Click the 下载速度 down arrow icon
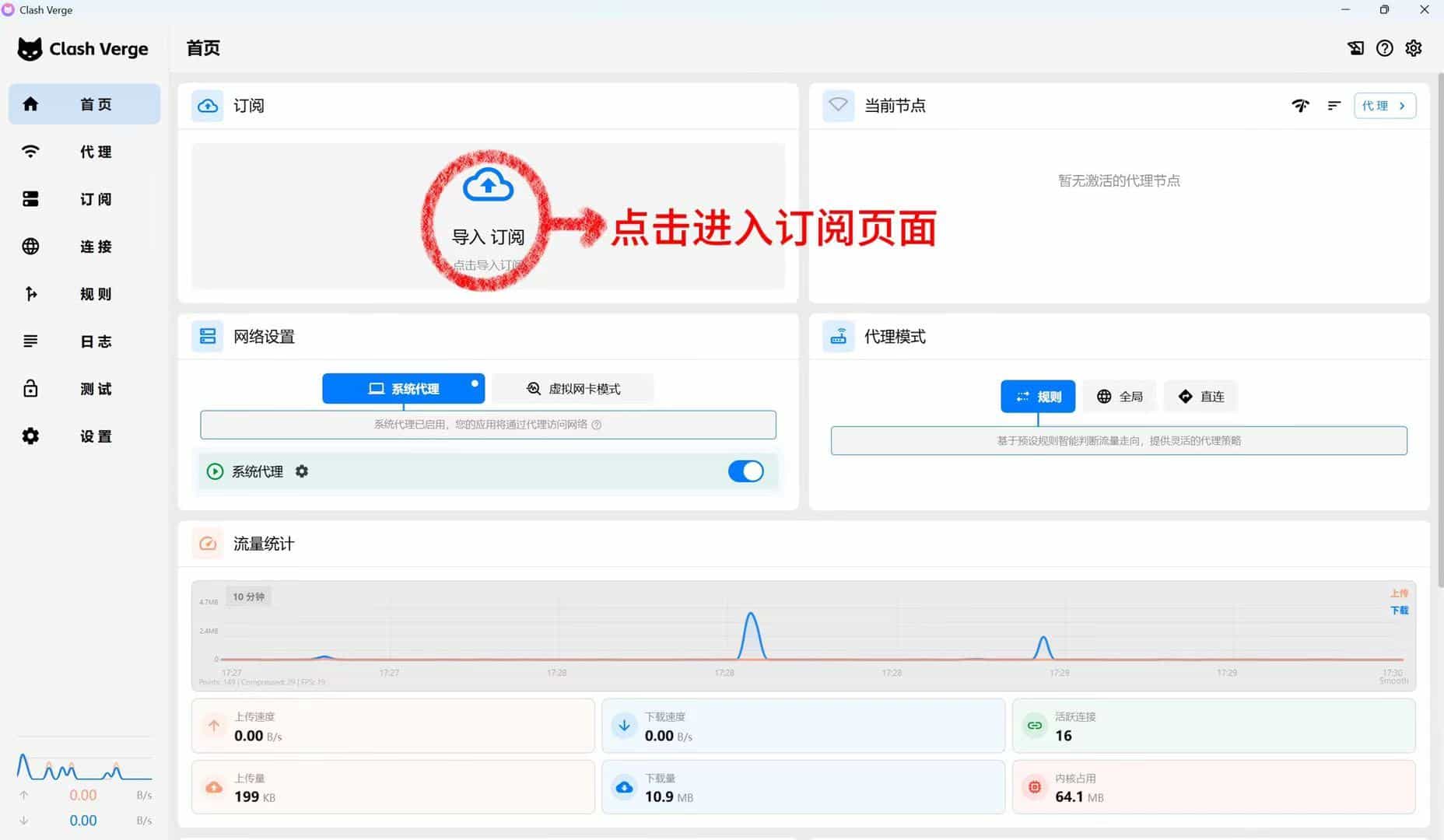The width and height of the screenshot is (1444, 840). tap(624, 726)
